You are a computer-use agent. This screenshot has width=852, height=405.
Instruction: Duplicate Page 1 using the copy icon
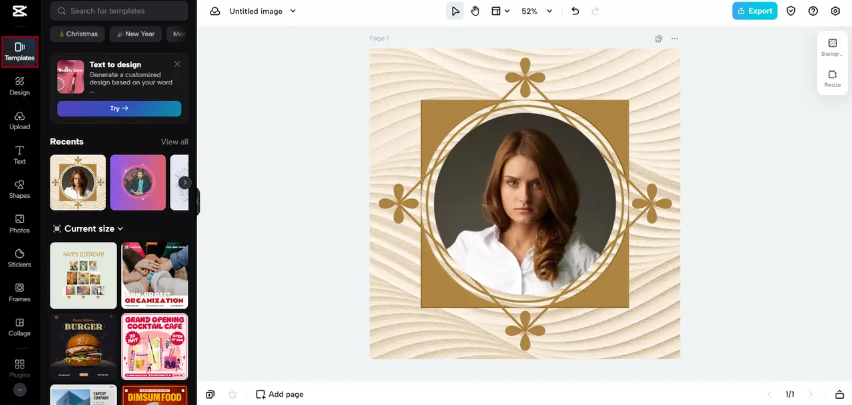[x=659, y=39]
